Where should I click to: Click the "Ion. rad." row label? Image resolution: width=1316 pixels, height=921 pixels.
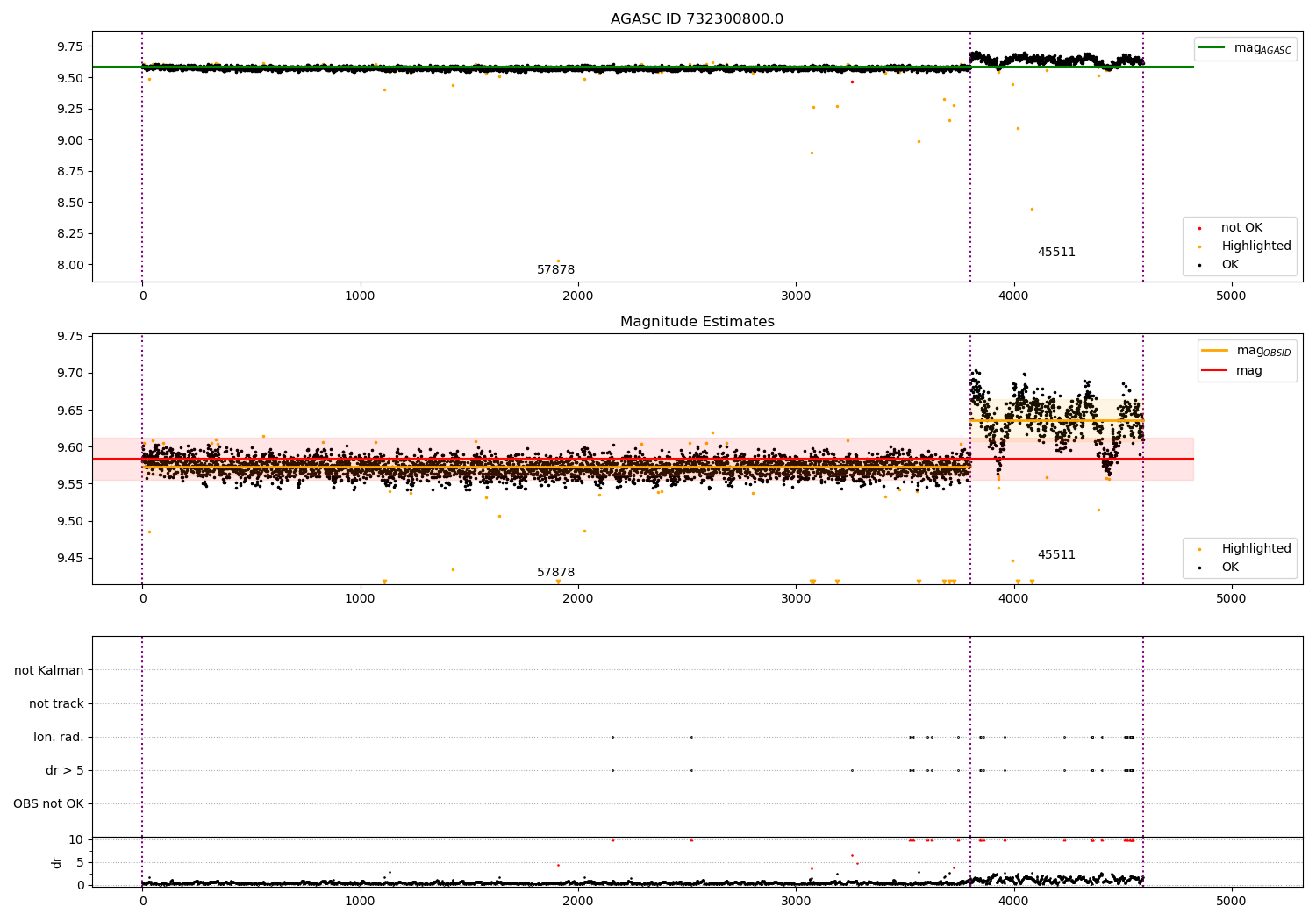click(x=59, y=738)
